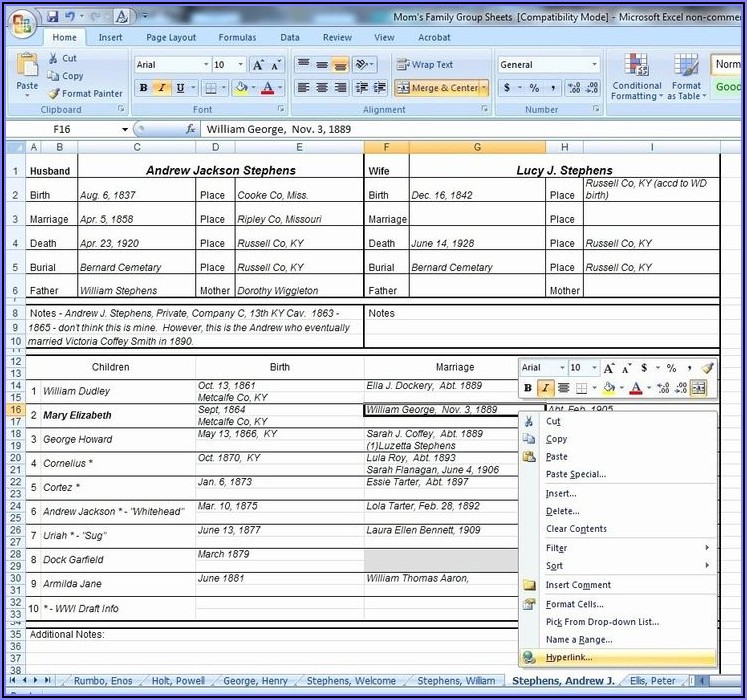Screen dimensions: 747x700
Task: Click the Save icon in quick access toolbar
Action: click(51, 17)
